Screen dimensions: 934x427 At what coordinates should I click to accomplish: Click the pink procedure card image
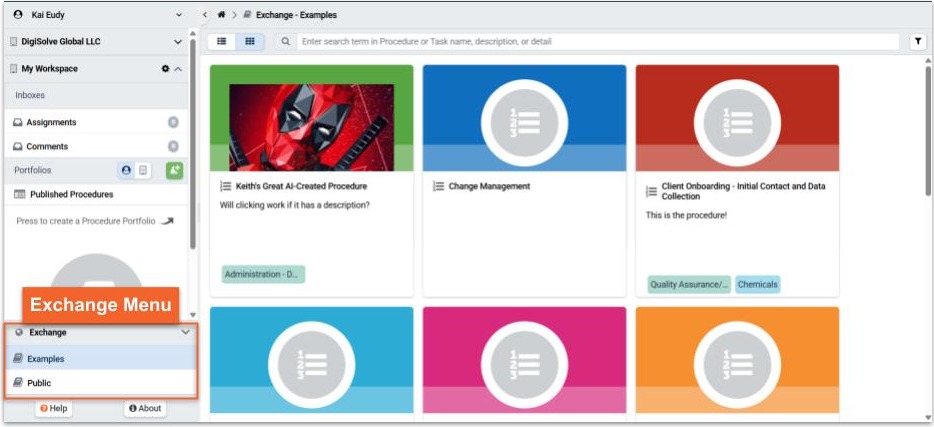pyautogui.click(x=524, y=360)
